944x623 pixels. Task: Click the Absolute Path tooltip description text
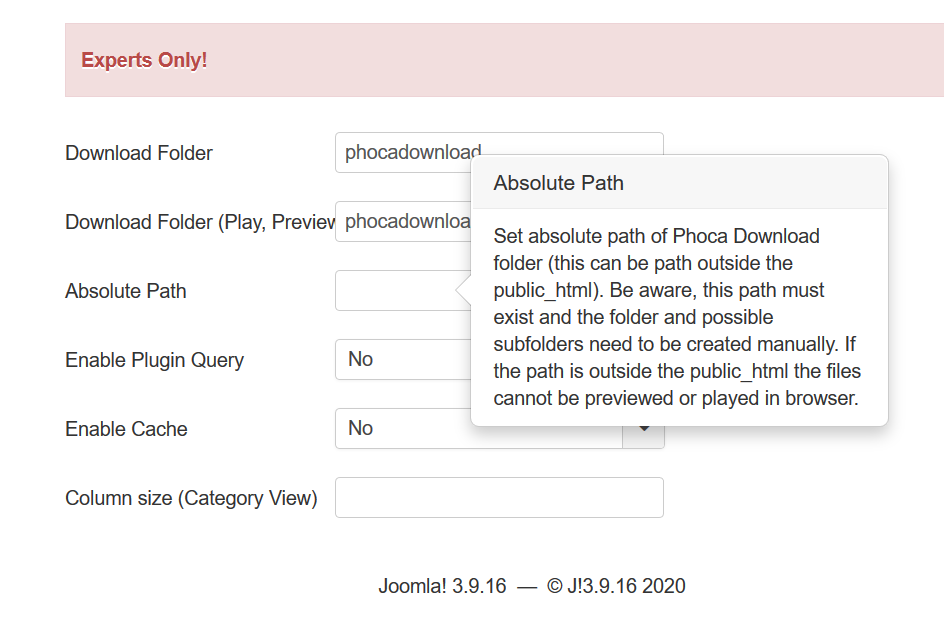677,317
